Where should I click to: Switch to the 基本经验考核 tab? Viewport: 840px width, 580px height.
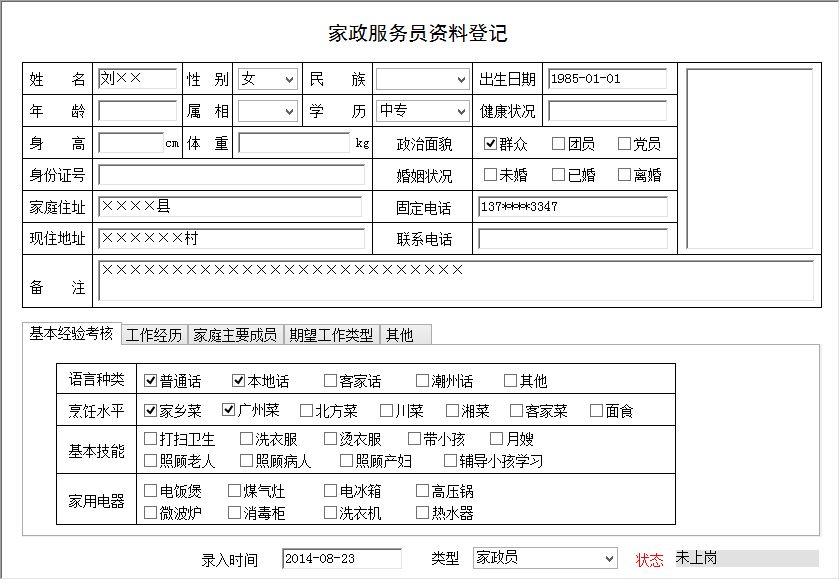pyautogui.click(x=71, y=334)
